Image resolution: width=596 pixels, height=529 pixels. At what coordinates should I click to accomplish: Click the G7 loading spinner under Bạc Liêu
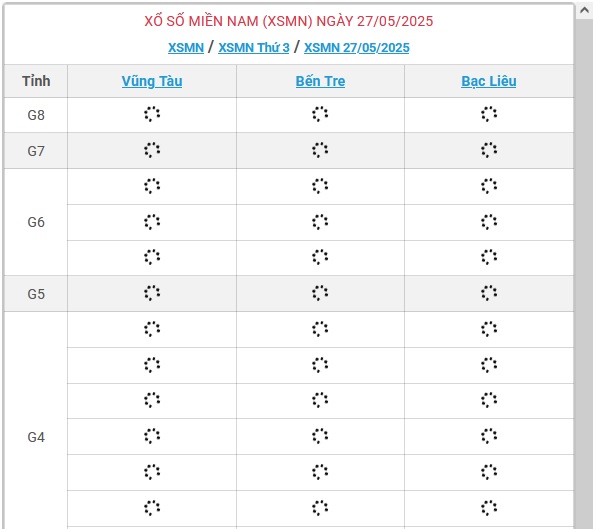click(489, 150)
